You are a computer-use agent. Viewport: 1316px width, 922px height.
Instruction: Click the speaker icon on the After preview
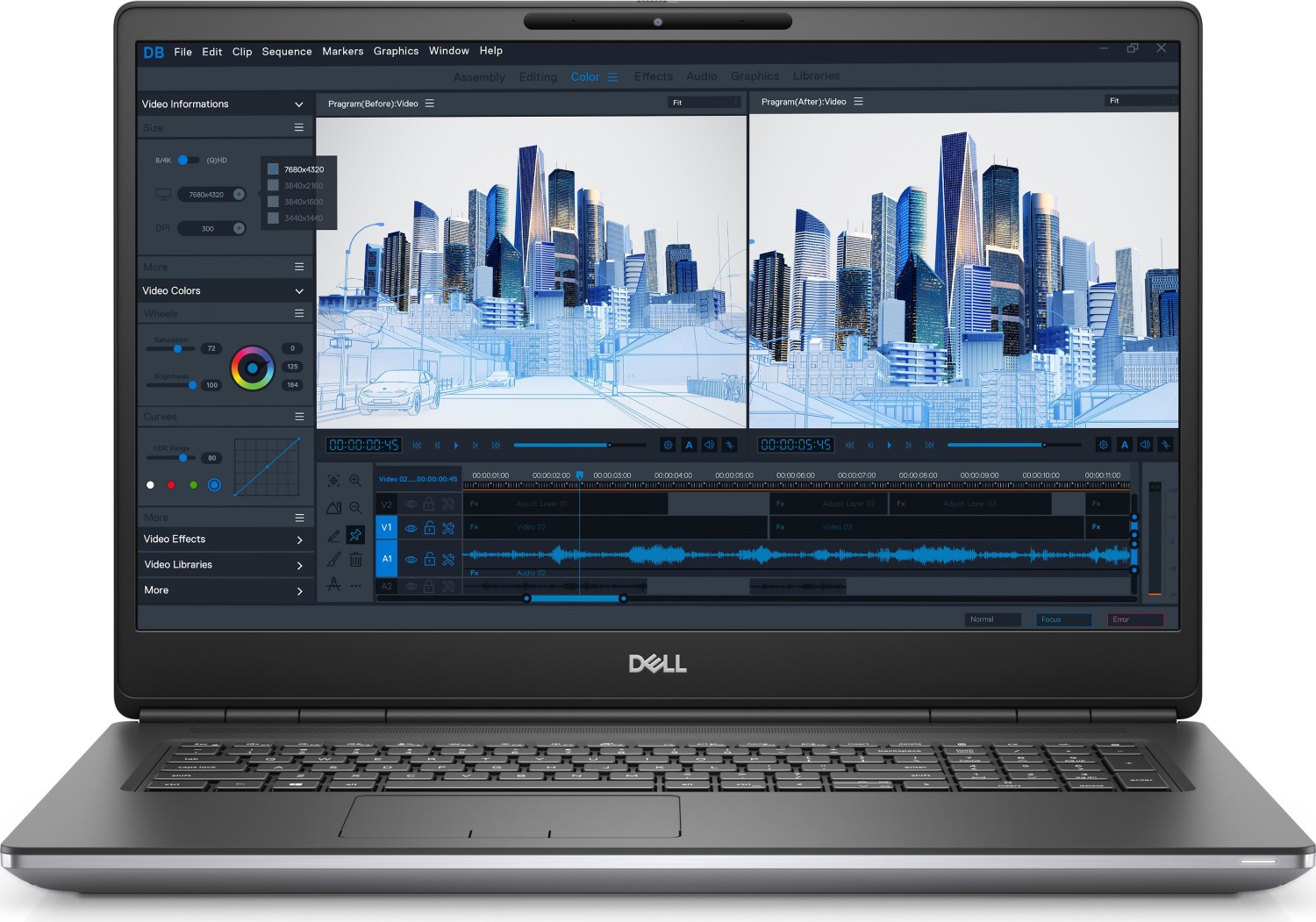1145,445
